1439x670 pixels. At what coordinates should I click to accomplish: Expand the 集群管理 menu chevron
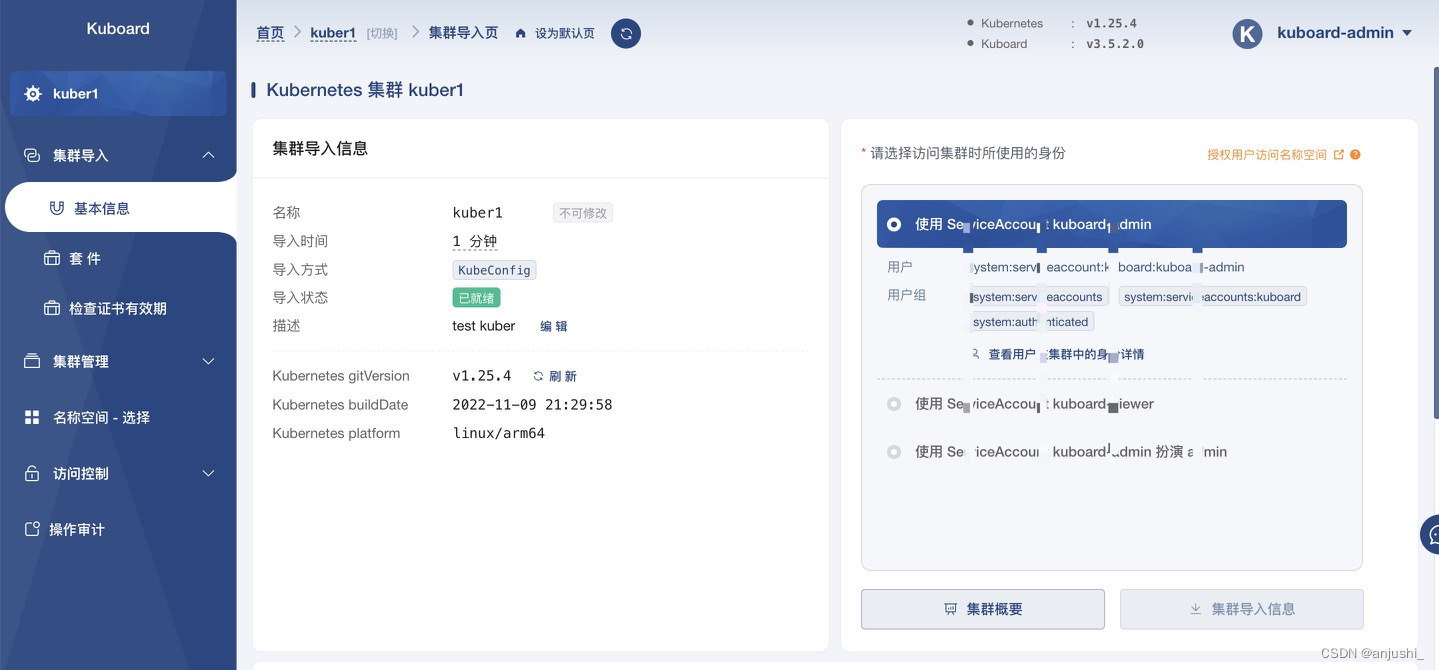click(x=208, y=361)
